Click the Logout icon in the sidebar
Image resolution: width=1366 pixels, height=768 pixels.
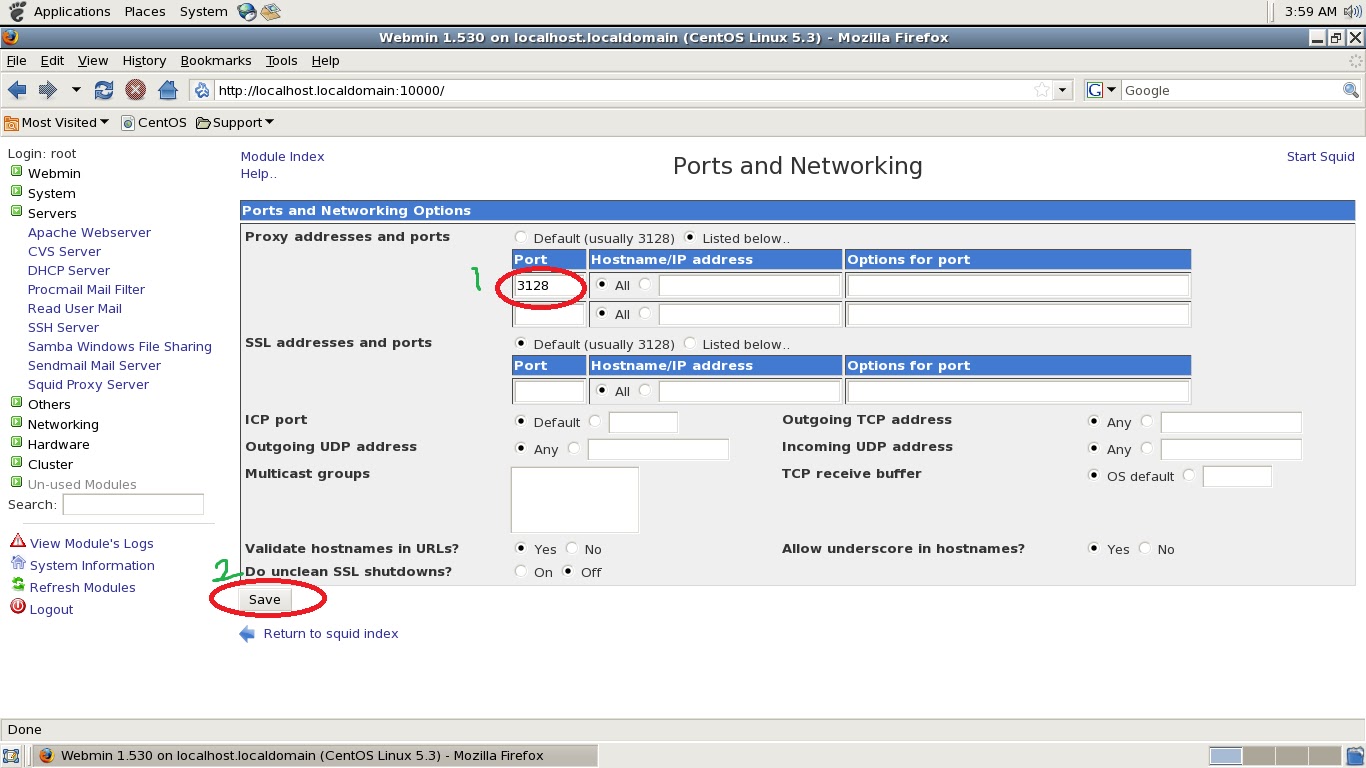(16, 608)
